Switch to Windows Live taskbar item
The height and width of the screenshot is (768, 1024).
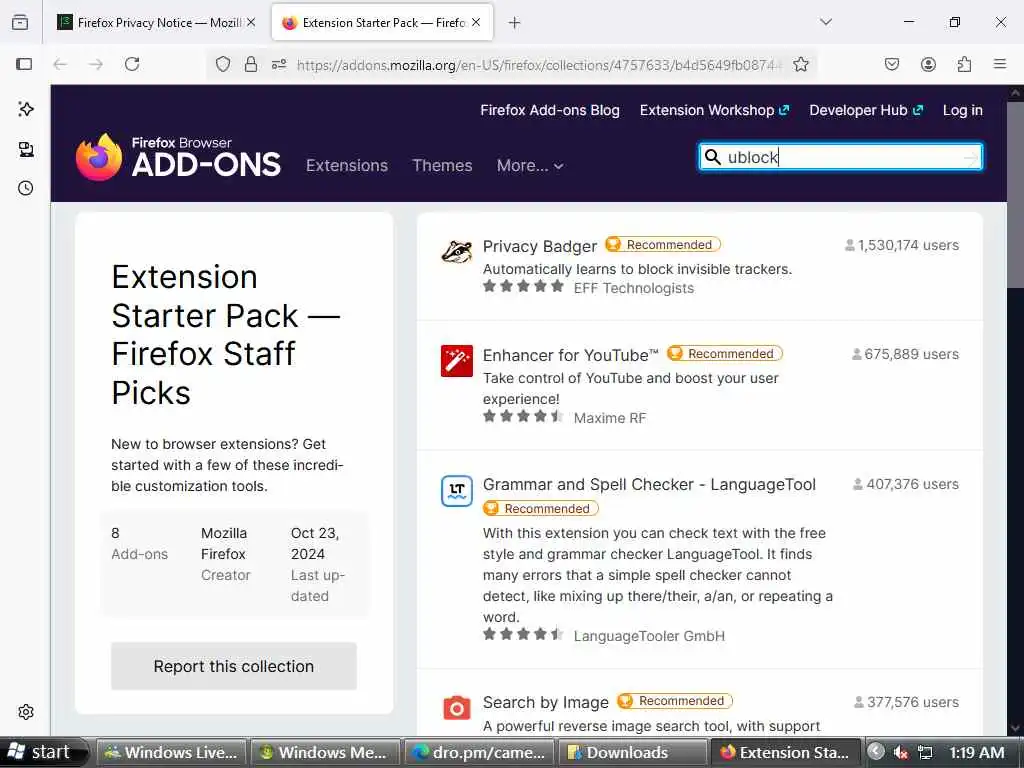[172, 752]
